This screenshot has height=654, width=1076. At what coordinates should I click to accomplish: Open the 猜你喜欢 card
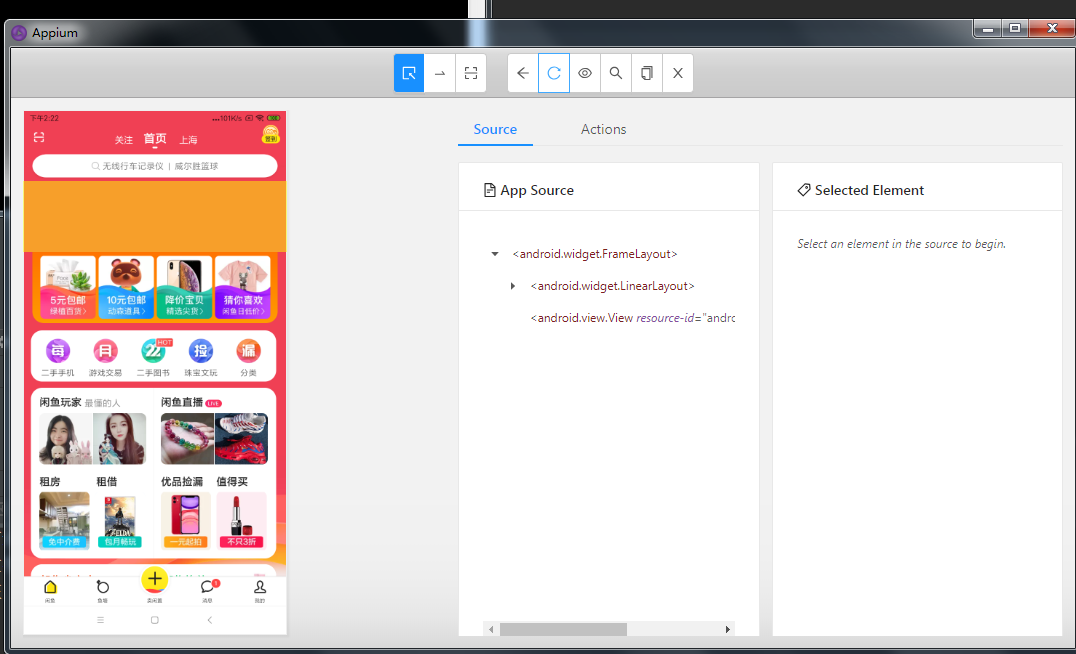coord(243,287)
